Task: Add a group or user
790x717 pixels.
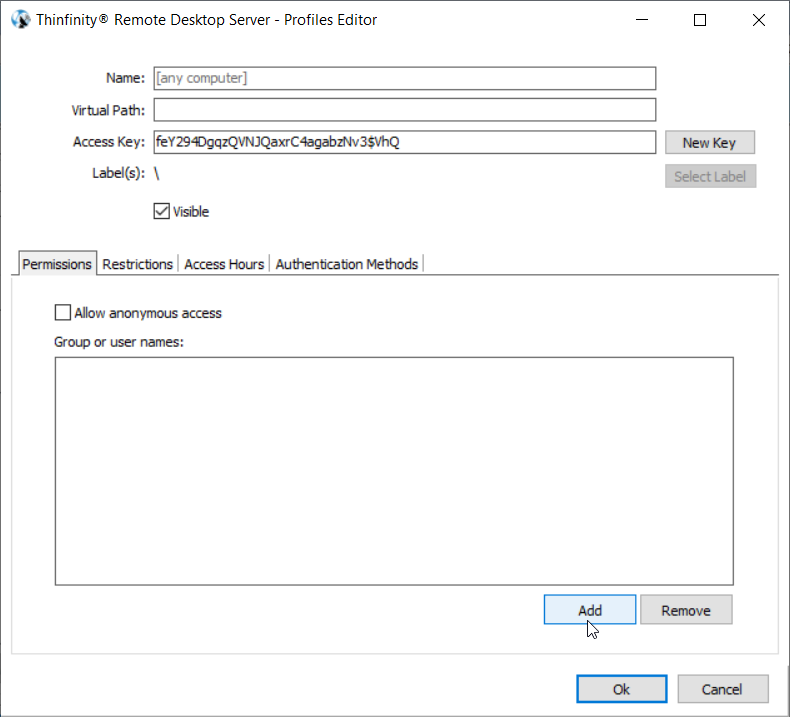Action: click(x=589, y=610)
